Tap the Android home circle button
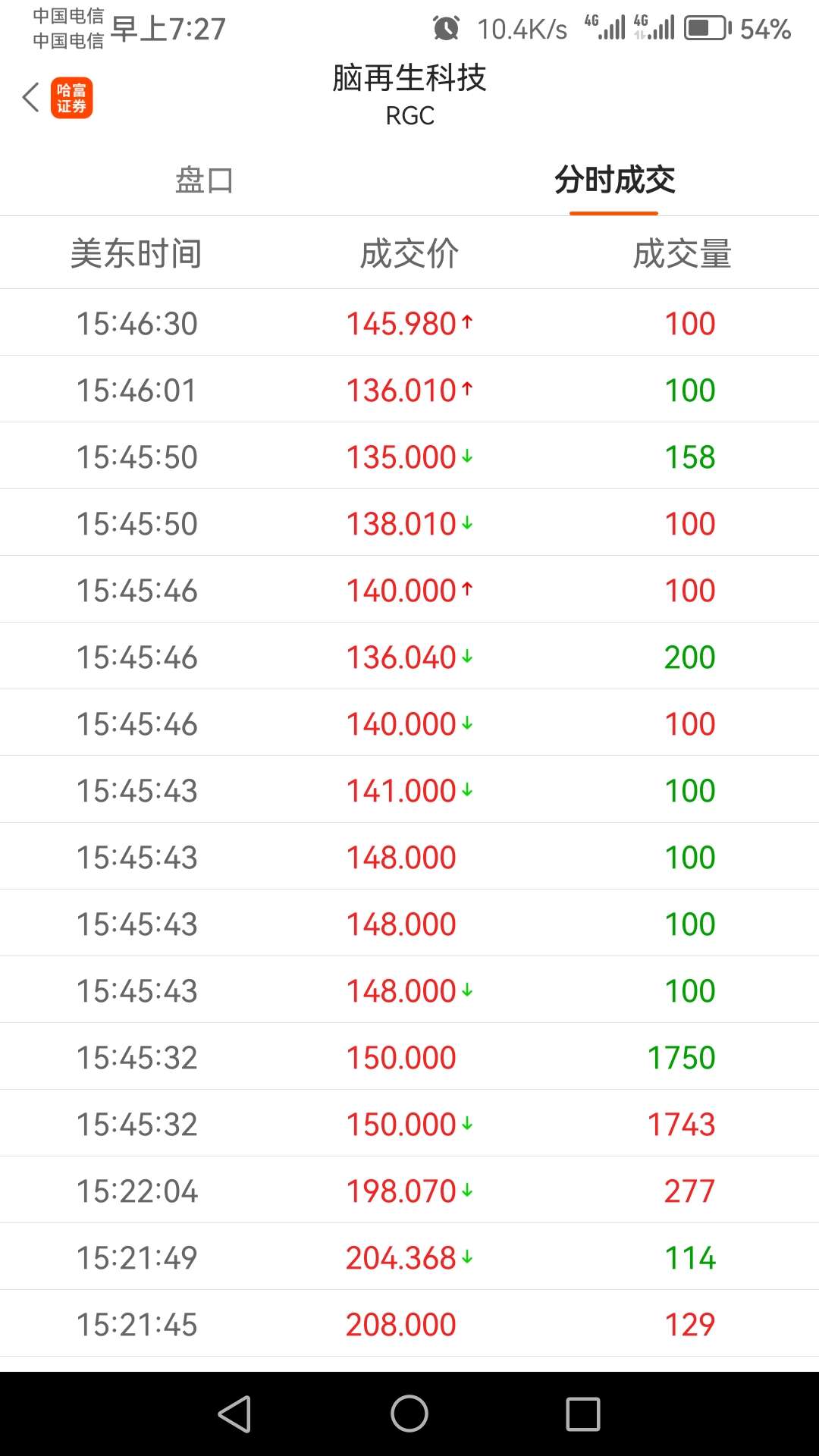 point(409,1414)
